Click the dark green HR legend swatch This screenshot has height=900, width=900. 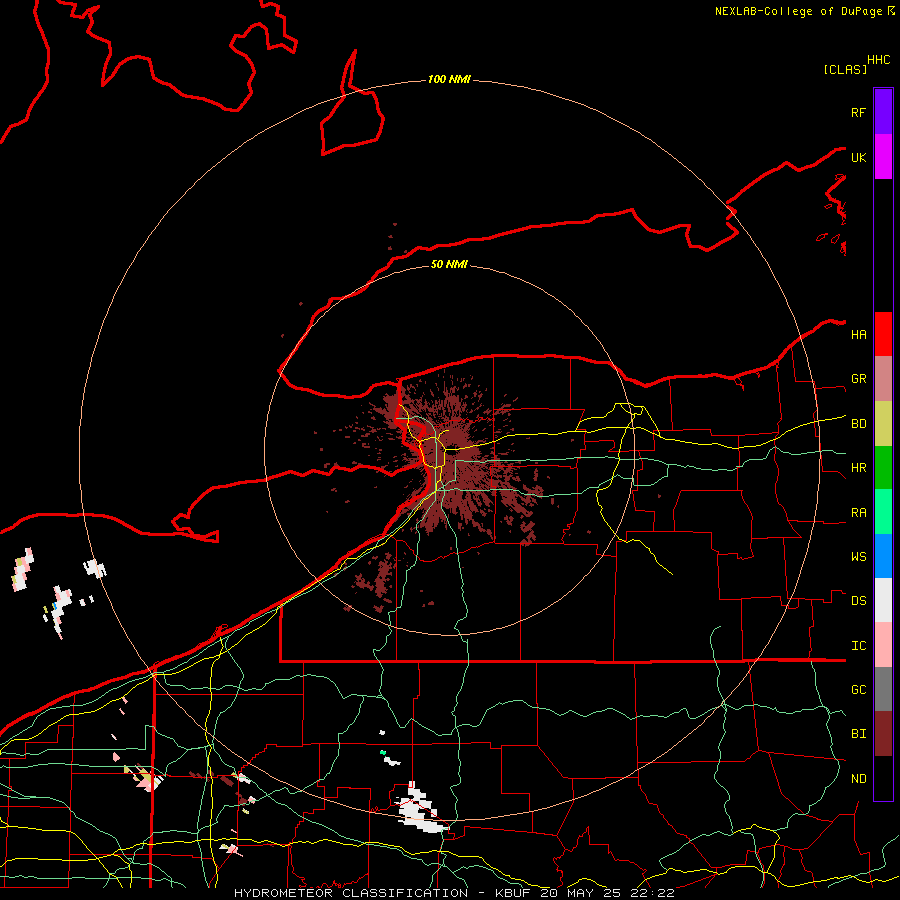[883, 468]
